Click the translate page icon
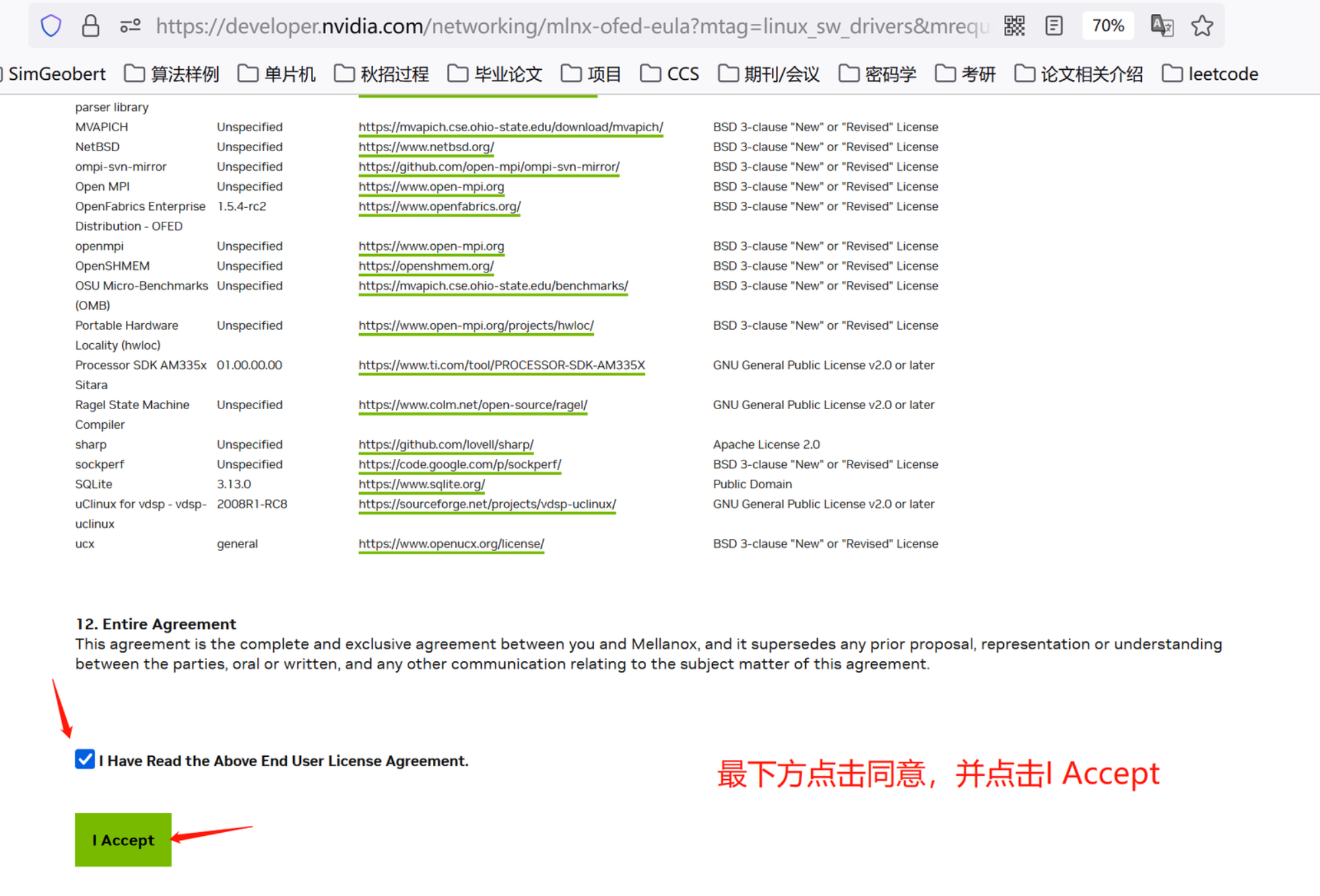The width and height of the screenshot is (1320, 896). click(1162, 26)
